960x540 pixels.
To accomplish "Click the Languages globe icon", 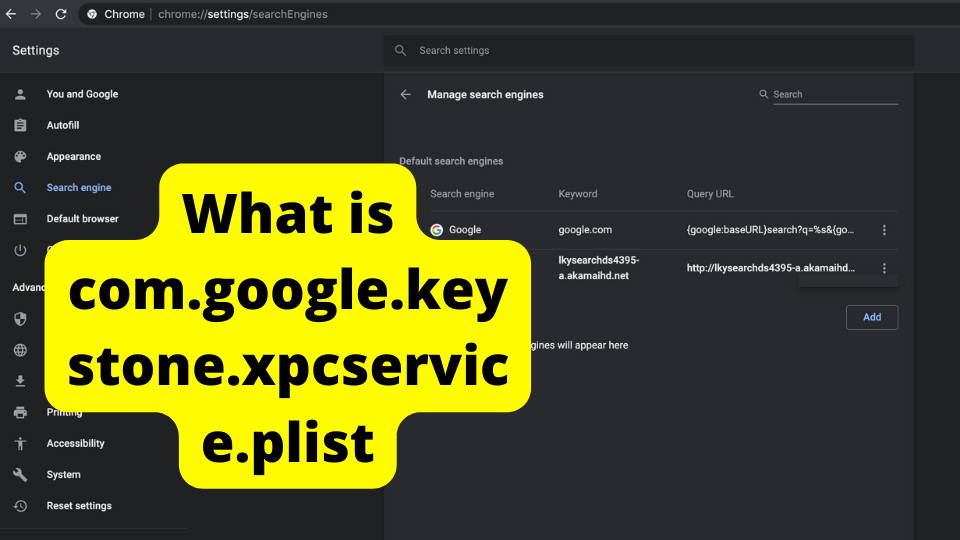I will [20, 350].
